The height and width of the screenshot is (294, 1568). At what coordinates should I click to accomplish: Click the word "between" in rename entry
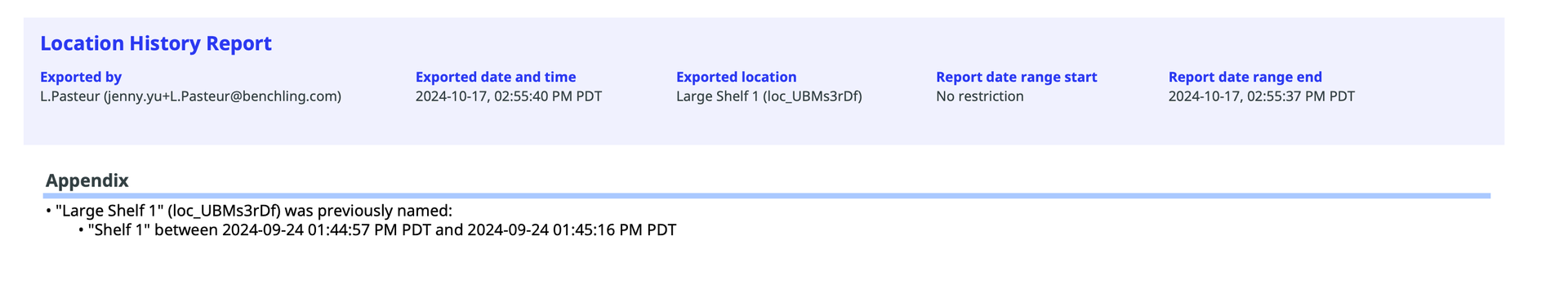point(186,230)
